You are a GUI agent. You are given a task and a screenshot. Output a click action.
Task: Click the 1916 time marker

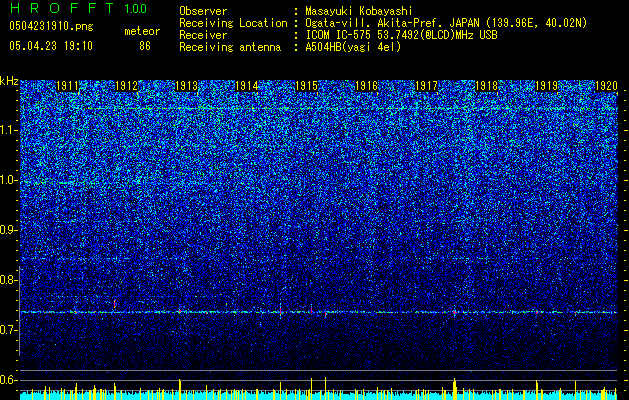[367, 86]
